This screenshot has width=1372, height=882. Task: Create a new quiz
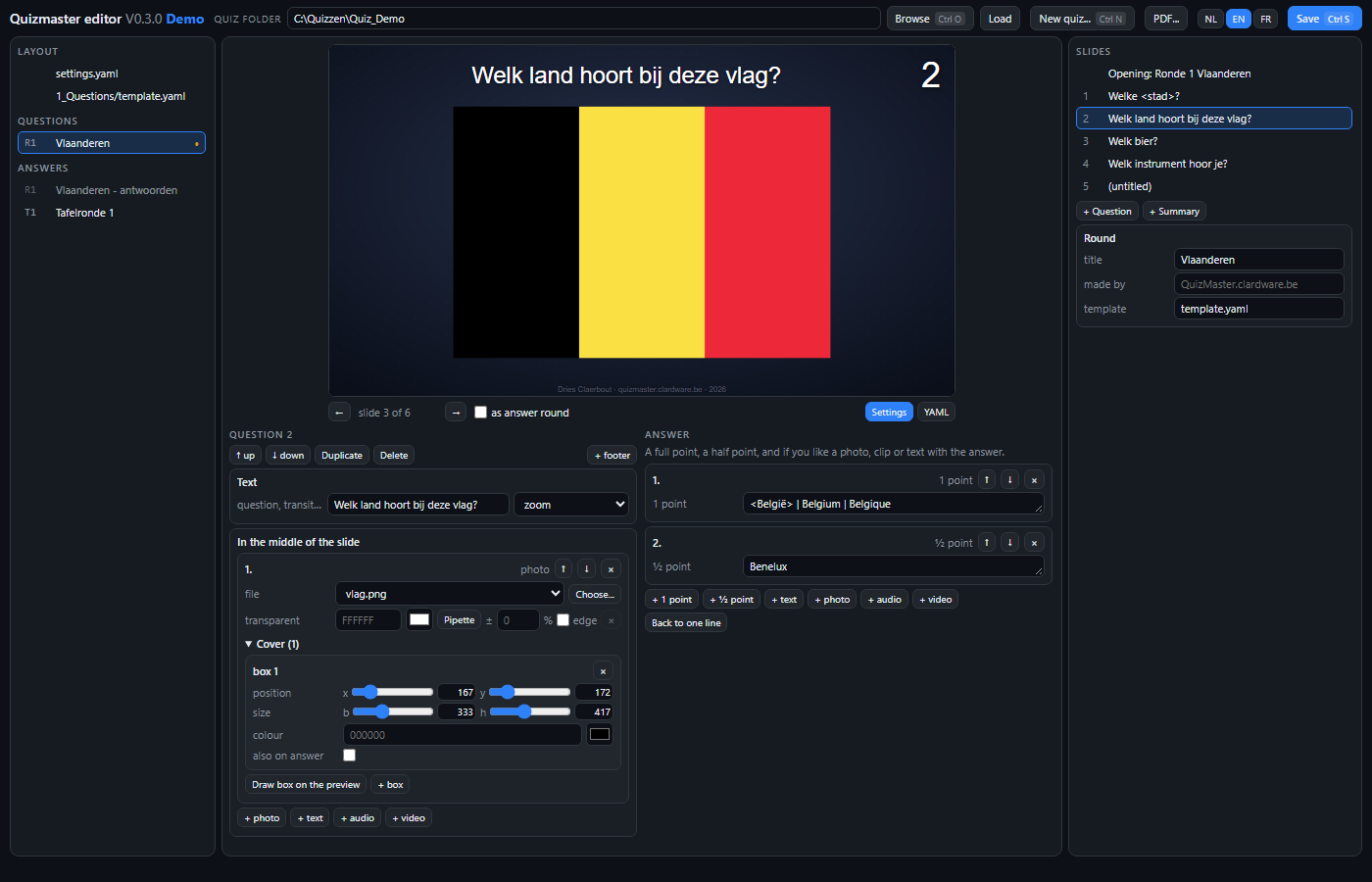click(x=1082, y=19)
